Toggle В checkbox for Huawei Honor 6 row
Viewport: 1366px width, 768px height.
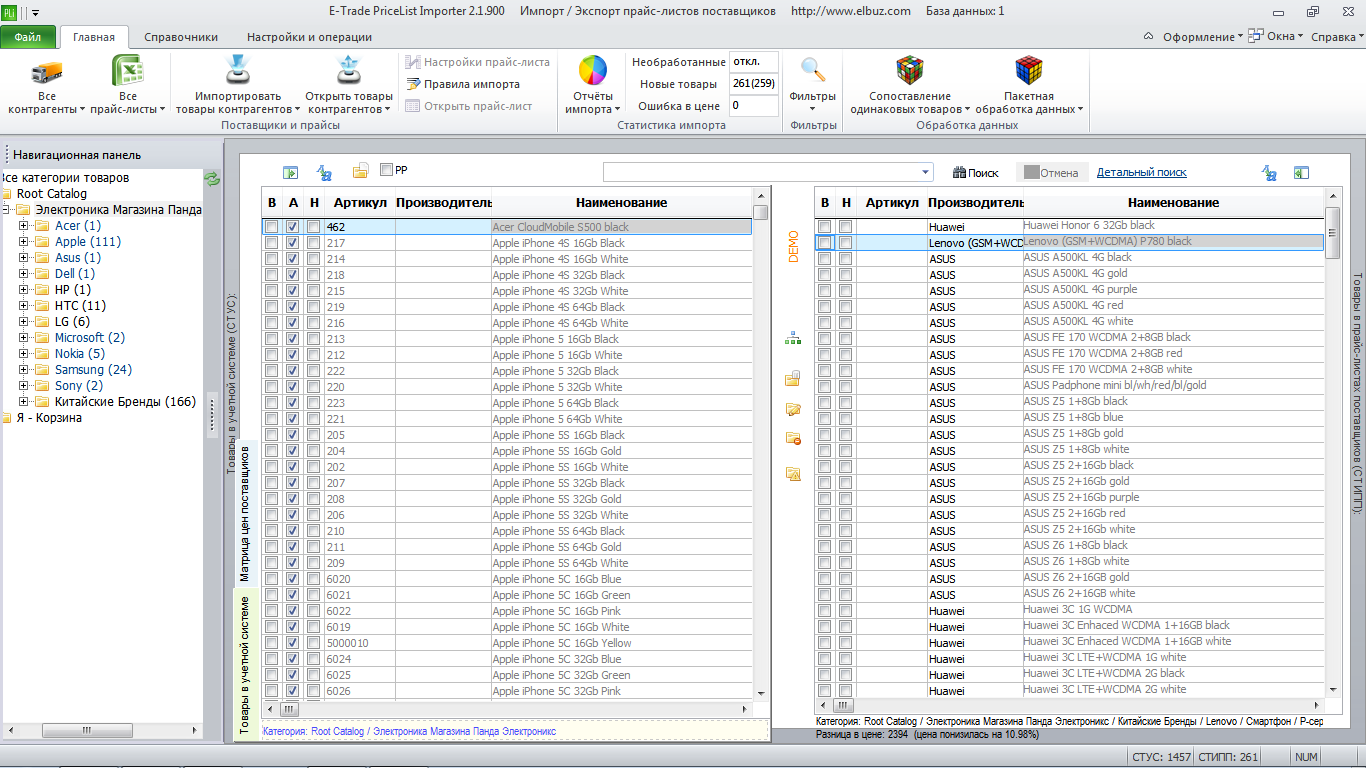click(x=825, y=227)
